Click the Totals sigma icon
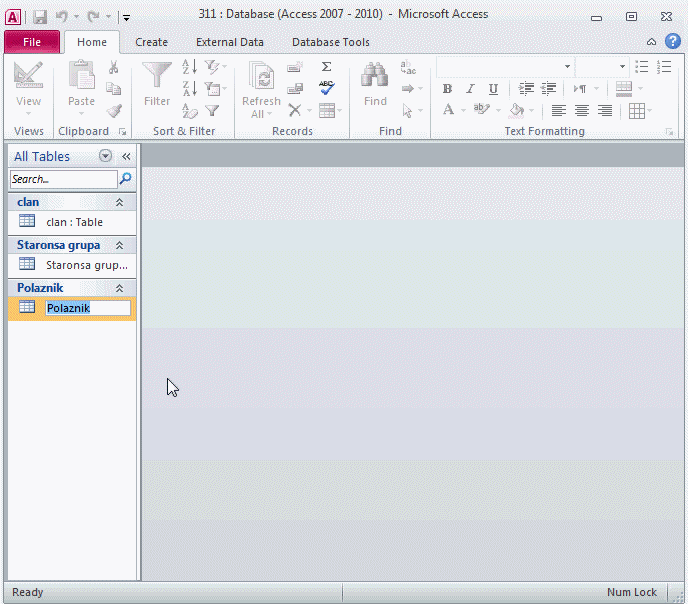 (326, 67)
